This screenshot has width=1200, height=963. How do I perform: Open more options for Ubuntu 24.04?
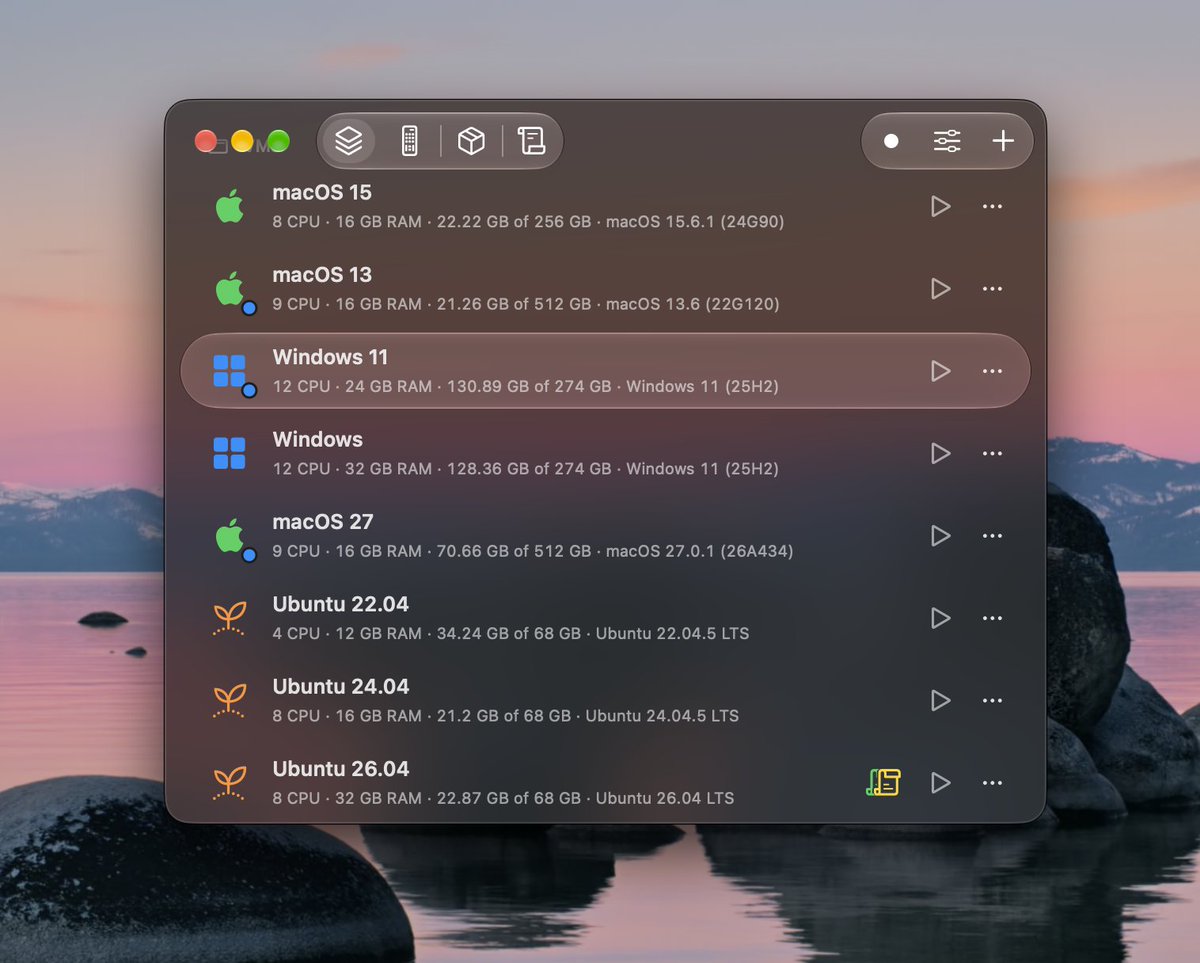(x=992, y=700)
